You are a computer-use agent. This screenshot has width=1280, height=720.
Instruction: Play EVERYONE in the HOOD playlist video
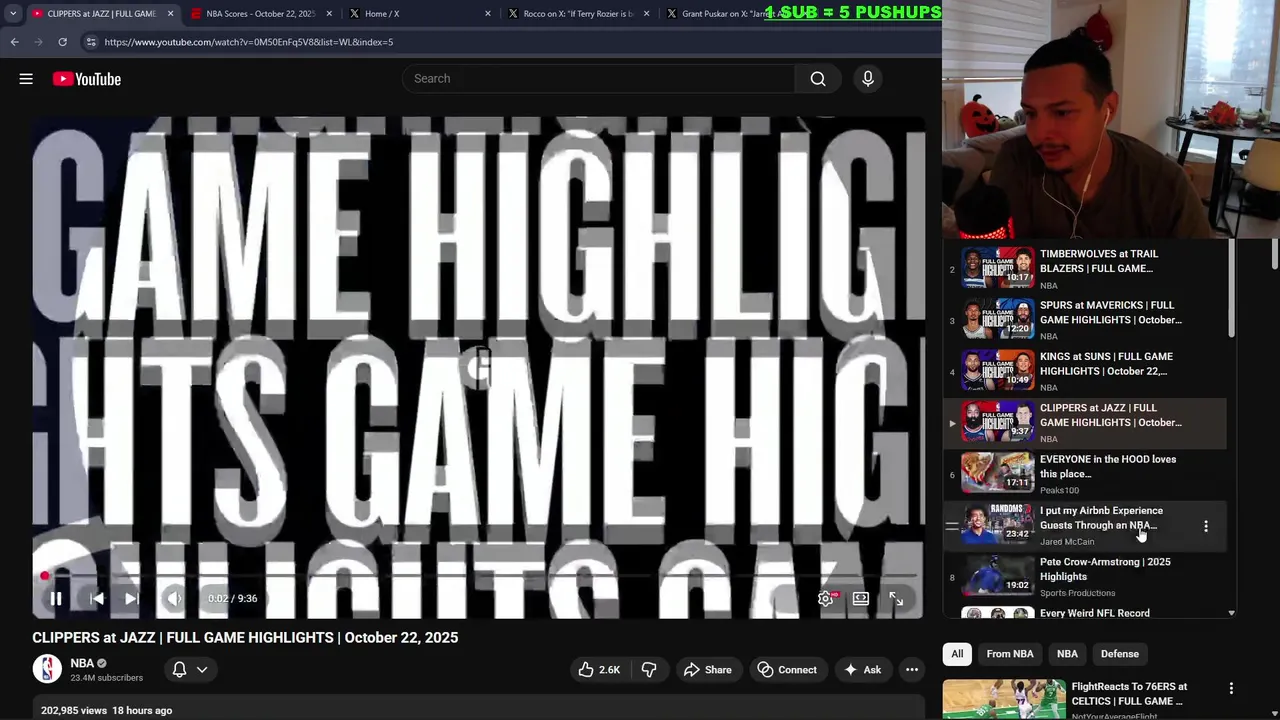click(1085, 474)
